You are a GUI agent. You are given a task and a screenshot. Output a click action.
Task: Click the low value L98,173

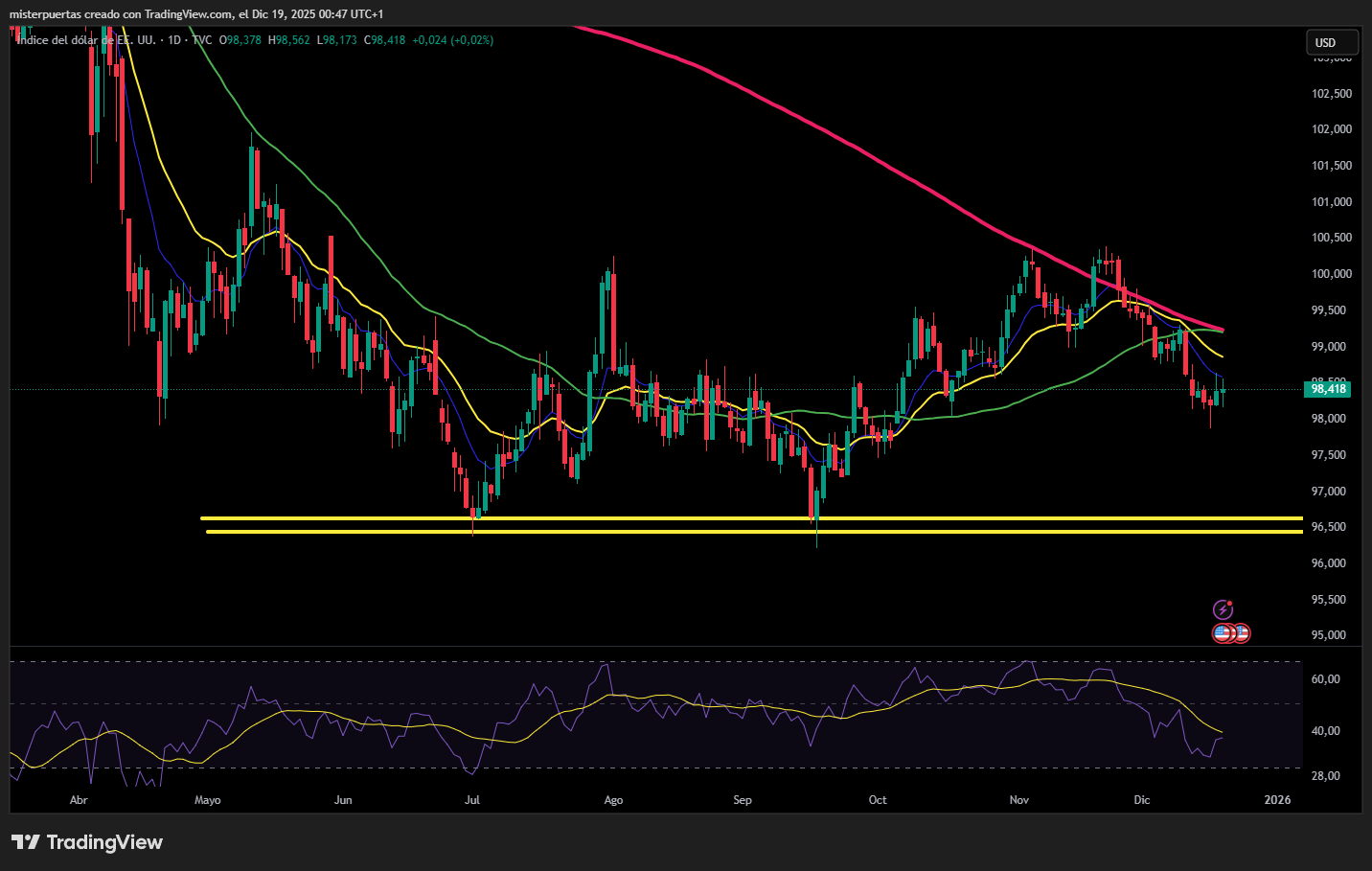point(337,40)
